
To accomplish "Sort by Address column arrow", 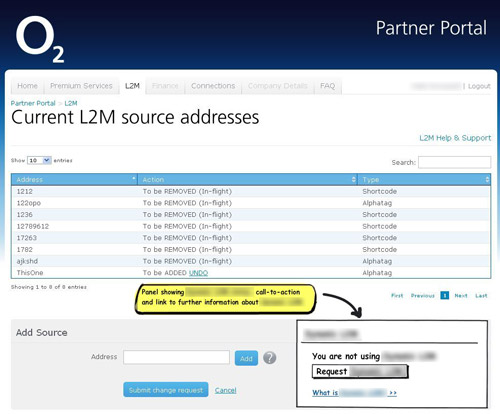I will pos(134,179).
